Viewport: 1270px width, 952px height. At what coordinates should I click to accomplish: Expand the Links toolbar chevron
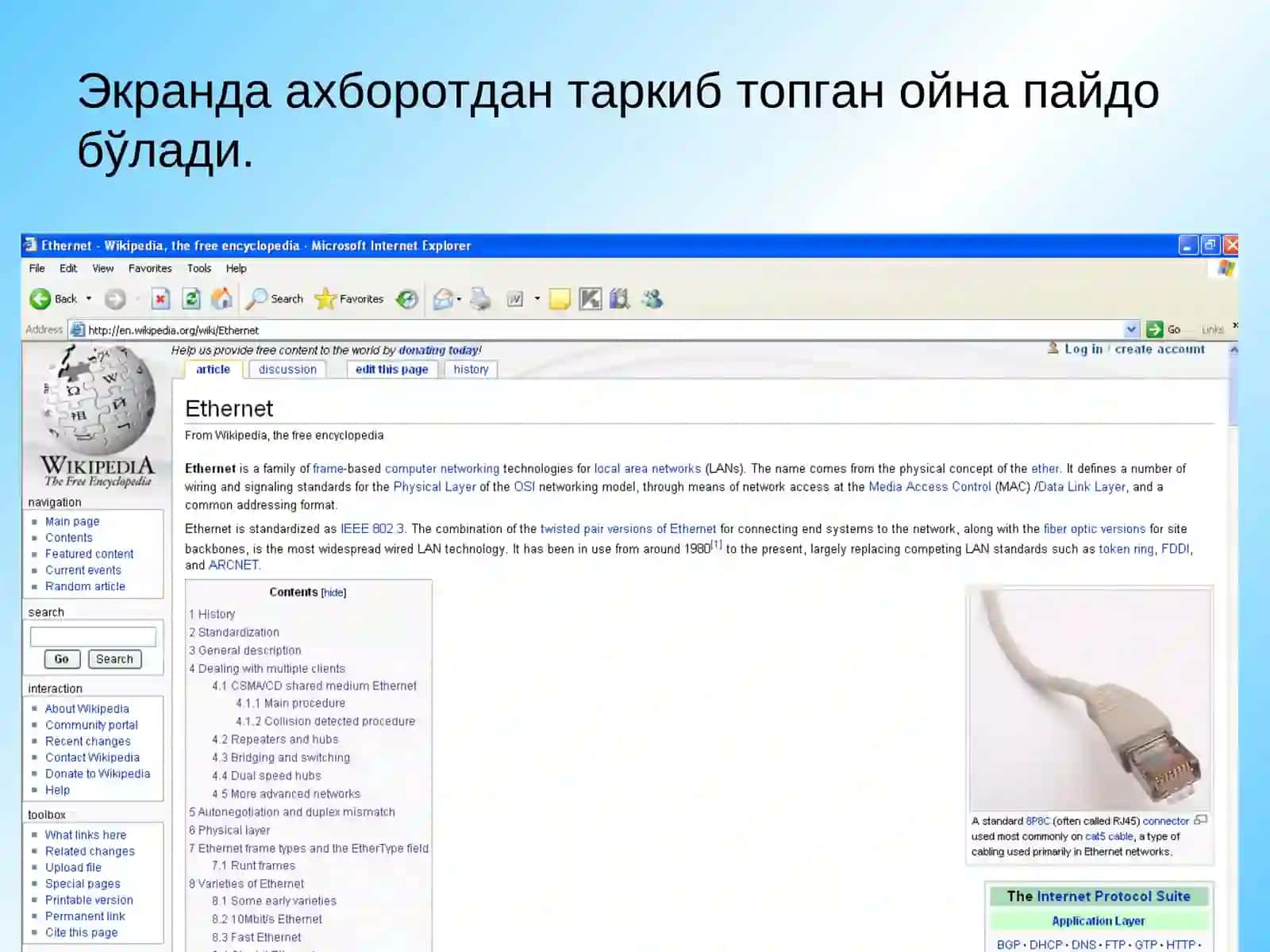tap(1235, 325)
